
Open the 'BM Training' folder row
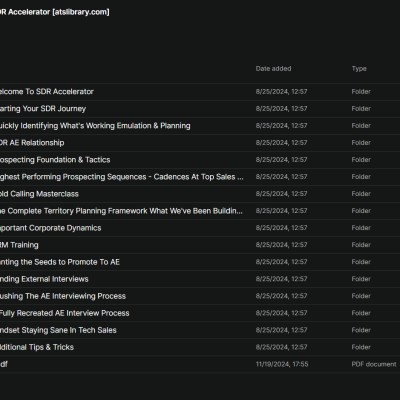click(200, 245)
